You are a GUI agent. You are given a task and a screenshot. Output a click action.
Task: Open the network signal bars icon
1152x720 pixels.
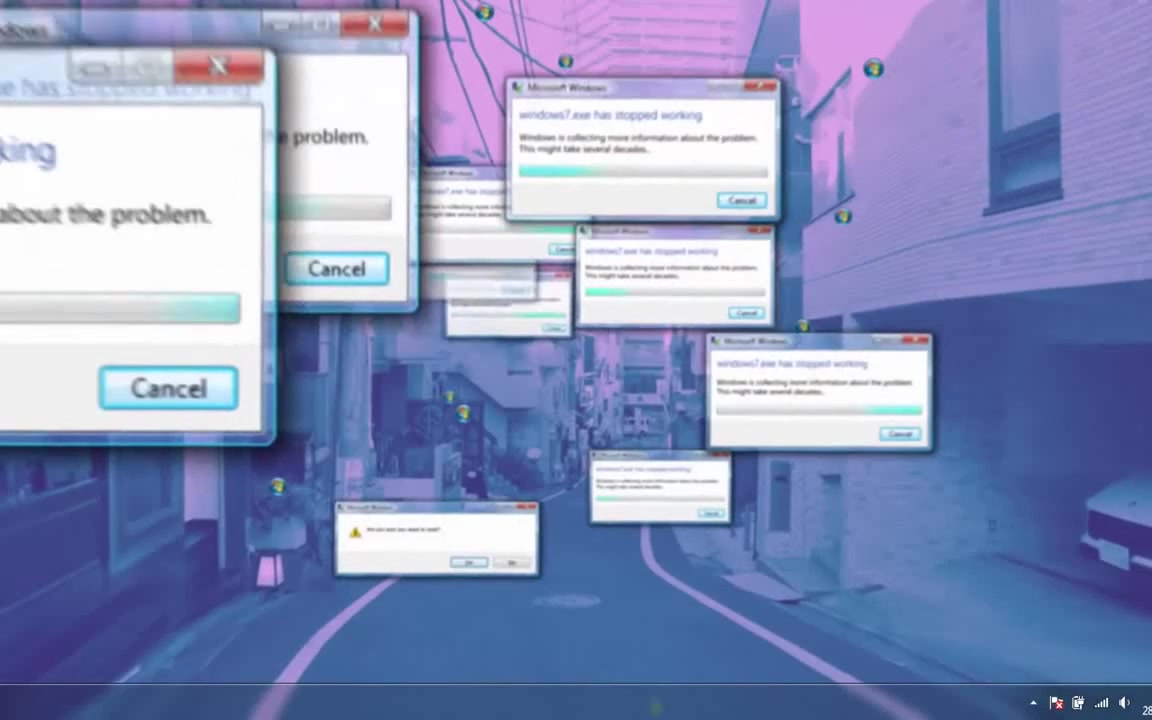pos(1101,703)
